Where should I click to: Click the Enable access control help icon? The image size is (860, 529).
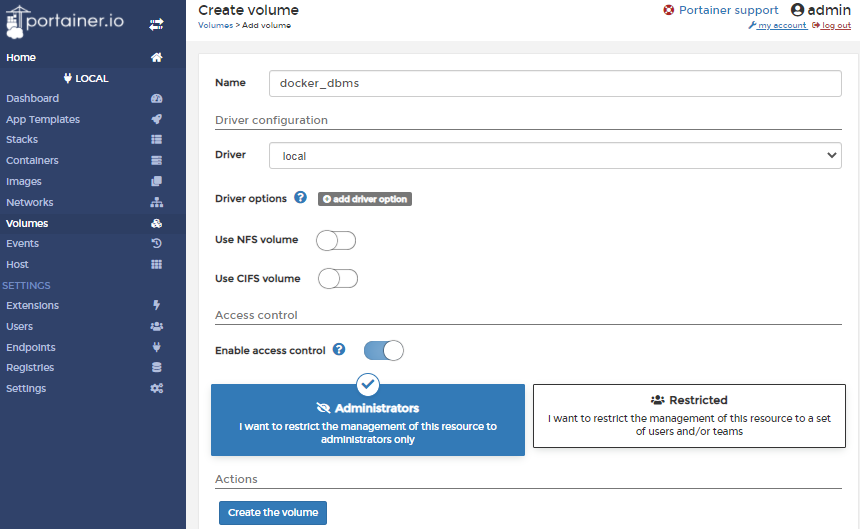pos(339,349)
